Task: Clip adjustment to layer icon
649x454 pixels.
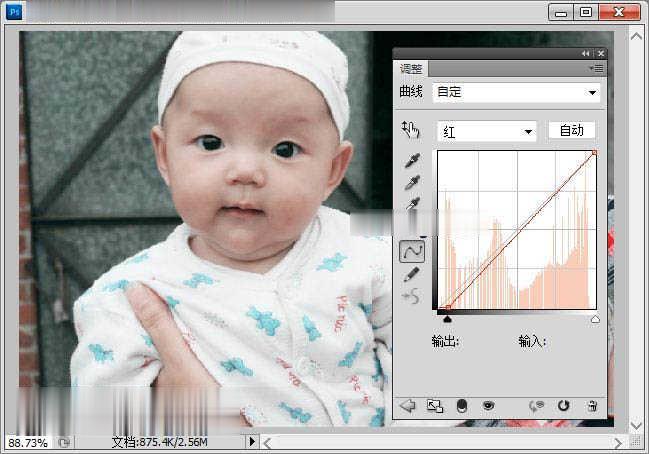Action: point(462,406)
